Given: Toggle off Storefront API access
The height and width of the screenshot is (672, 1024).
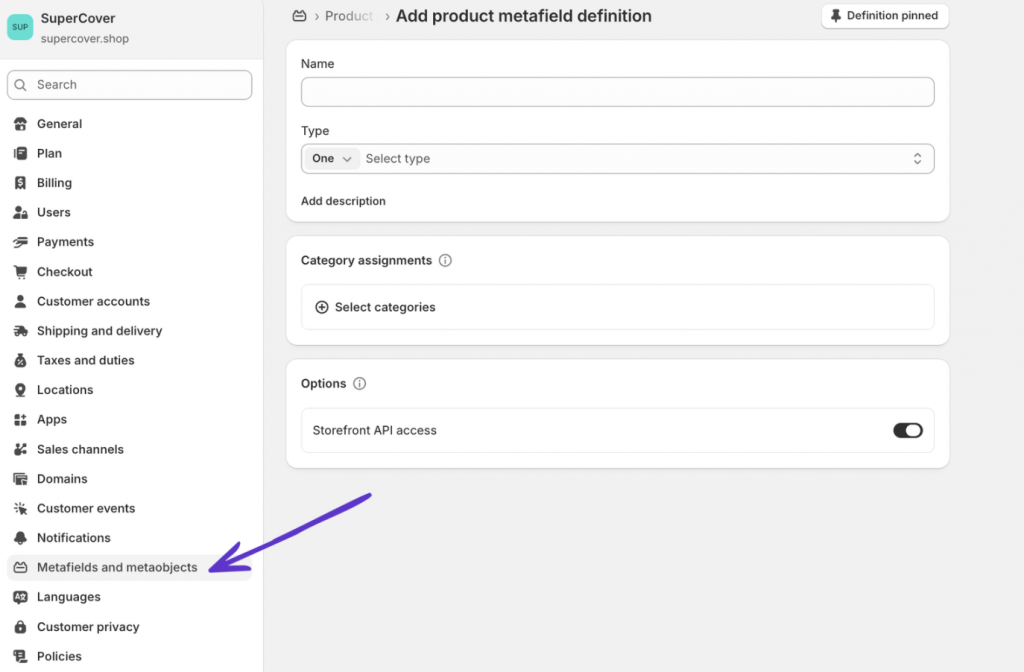Looking at the screenshot, I should [x=908, y=430].
